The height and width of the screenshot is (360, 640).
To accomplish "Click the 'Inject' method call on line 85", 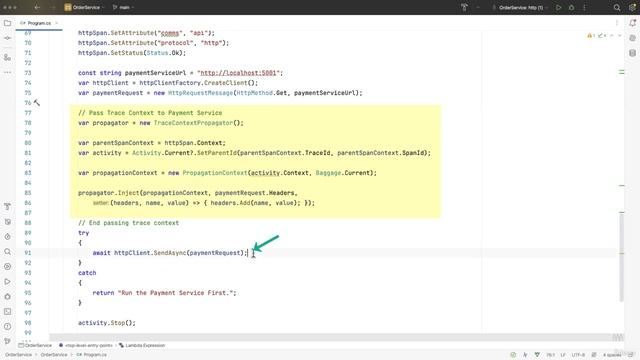I will point(129,193).
